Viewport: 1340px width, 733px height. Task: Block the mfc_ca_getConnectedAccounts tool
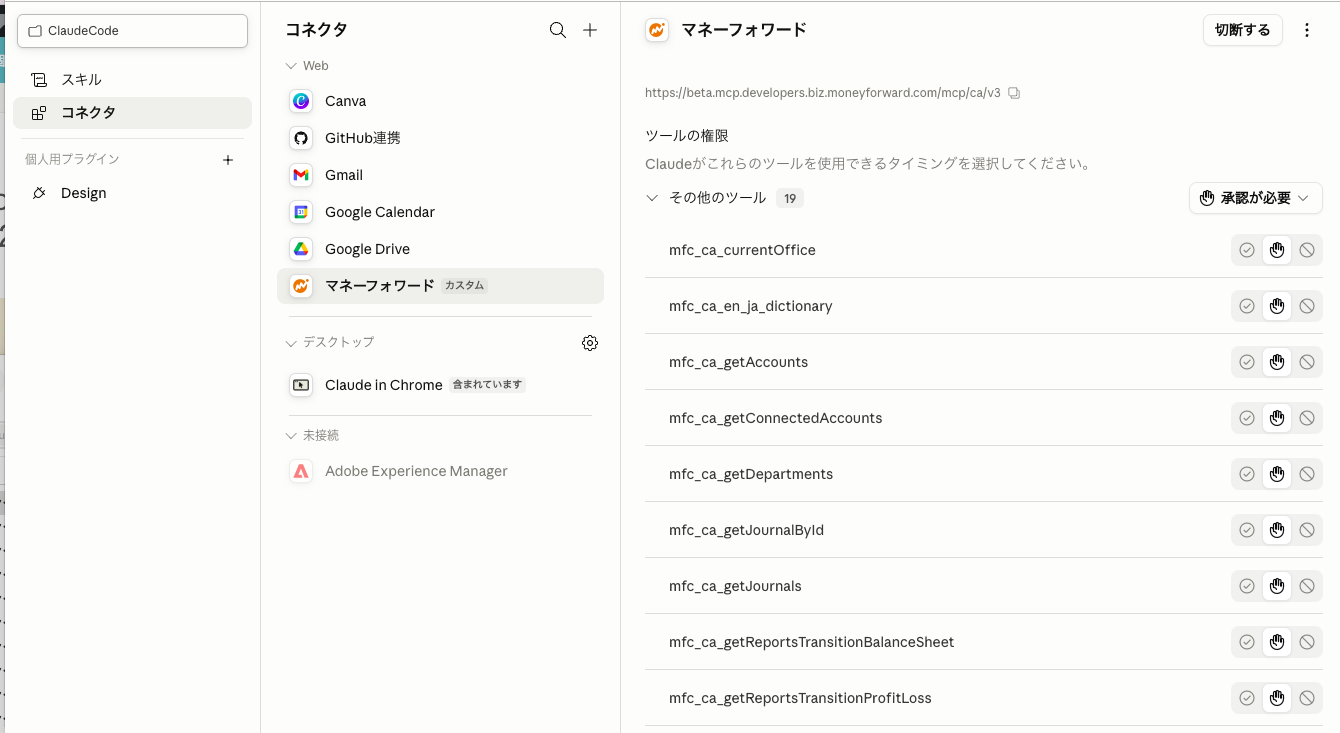1307,418
